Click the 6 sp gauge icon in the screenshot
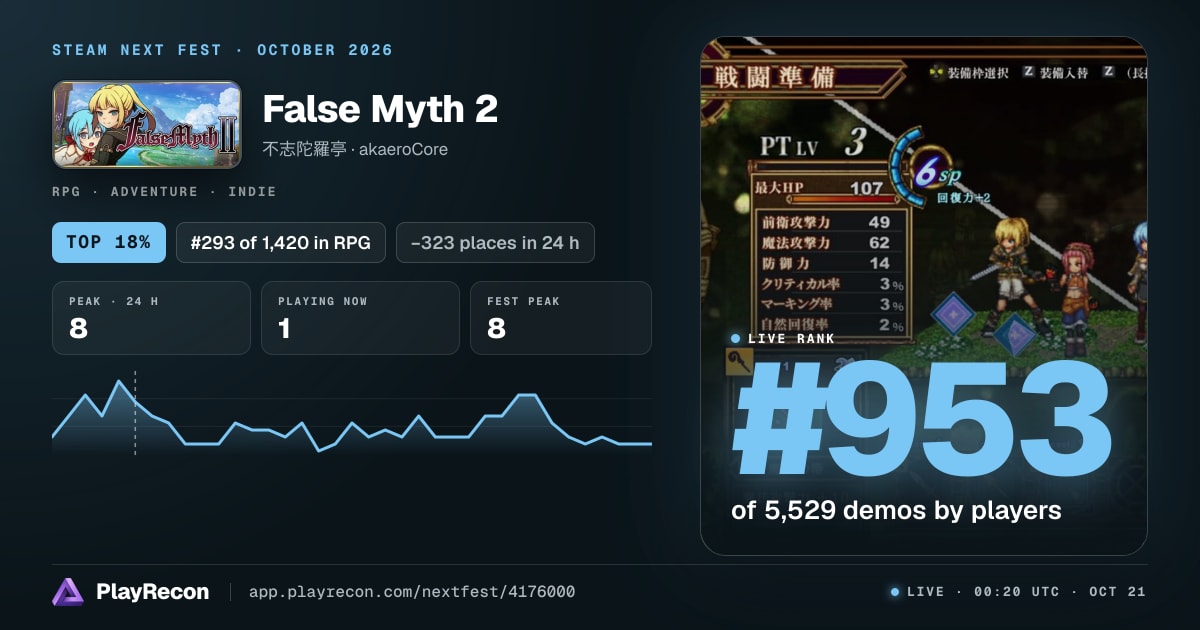Image resolution: width=1200 pixels, height=630 pixels. point(928,169)
